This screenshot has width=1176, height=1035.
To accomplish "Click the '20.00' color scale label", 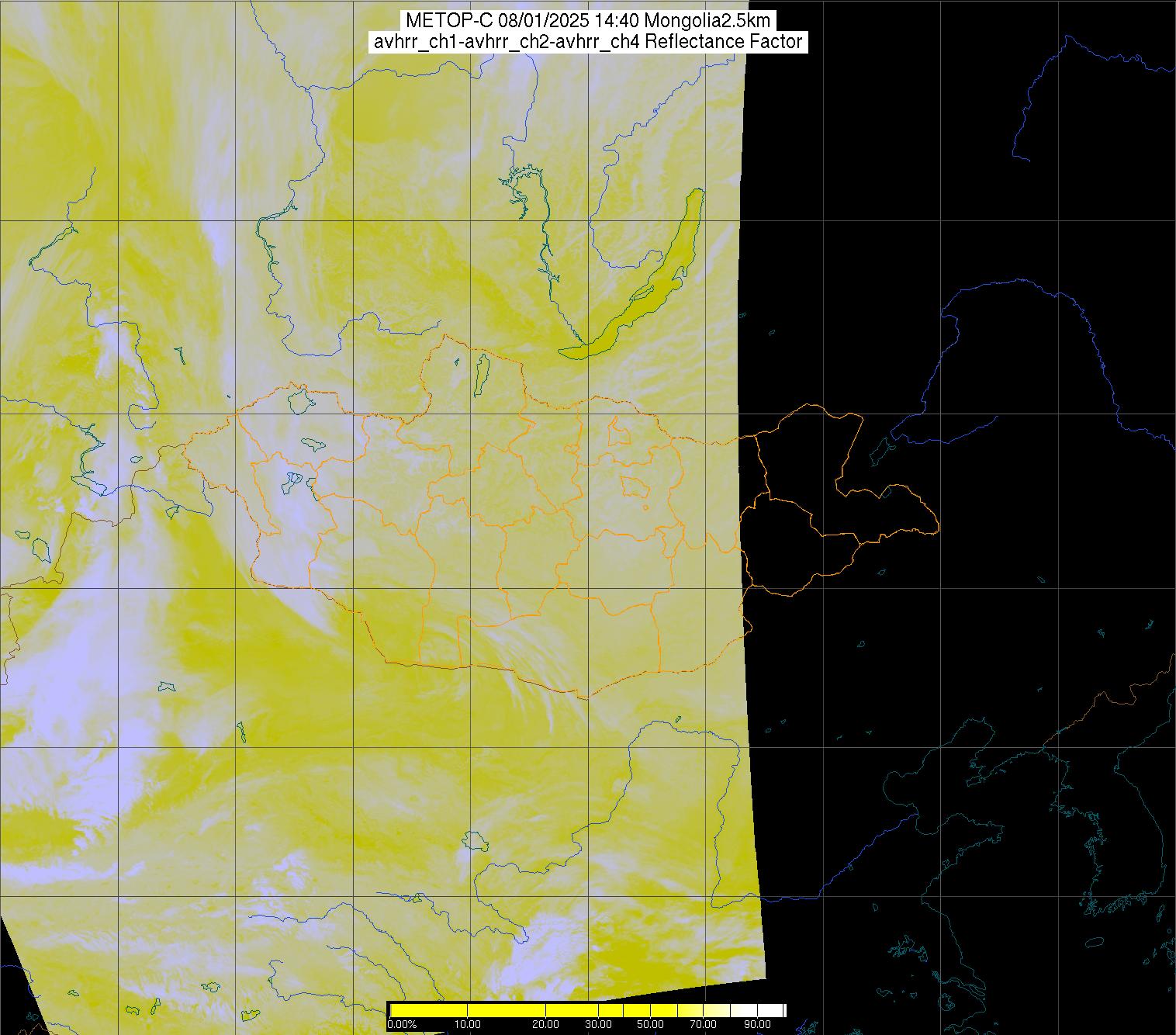I will point(546,1026).
